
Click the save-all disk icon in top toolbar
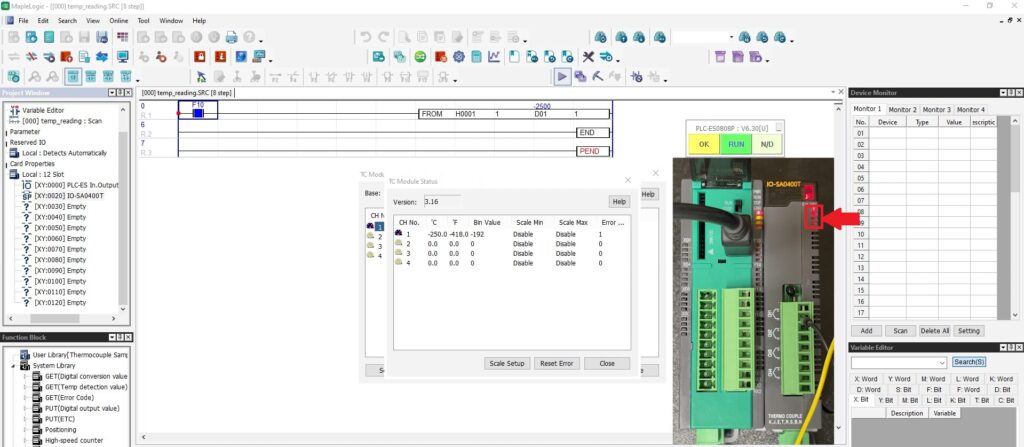point(102,37)
